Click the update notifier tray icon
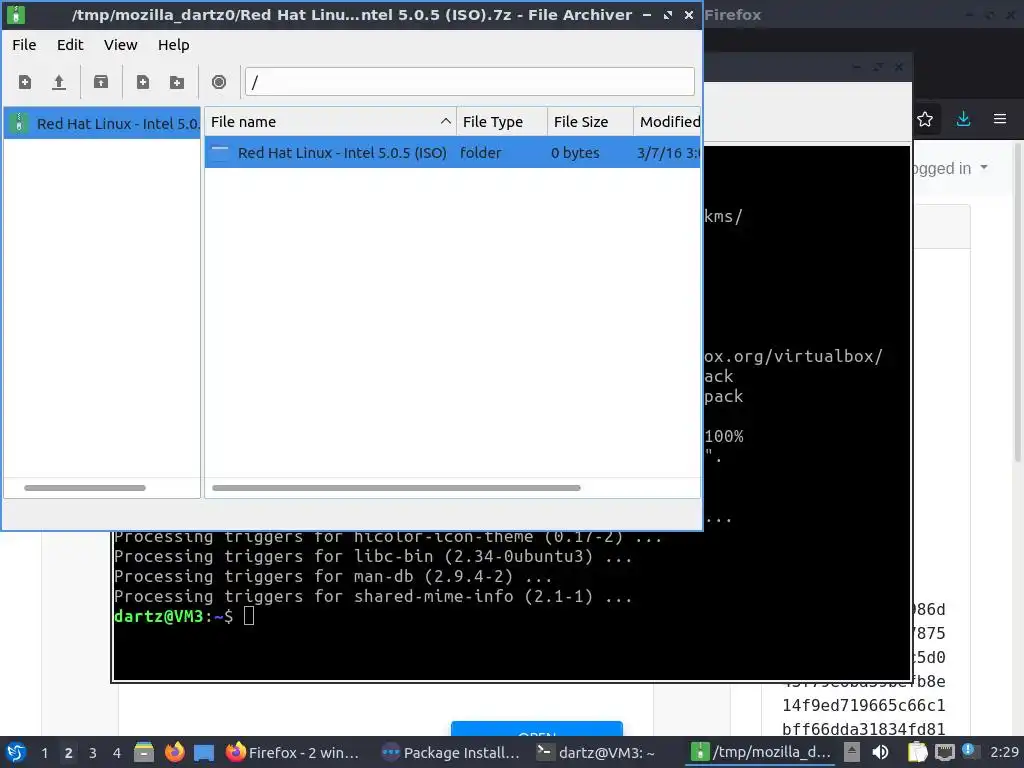 coord(969,752)
